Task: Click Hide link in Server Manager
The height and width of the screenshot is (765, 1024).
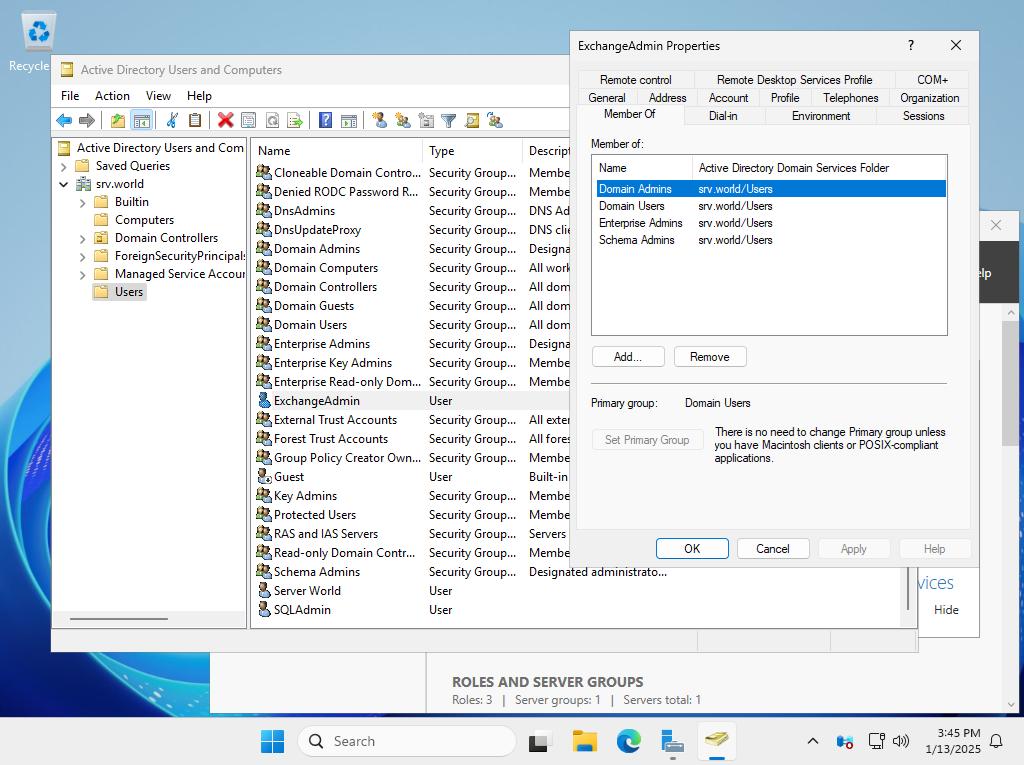Action: (946, 610)
